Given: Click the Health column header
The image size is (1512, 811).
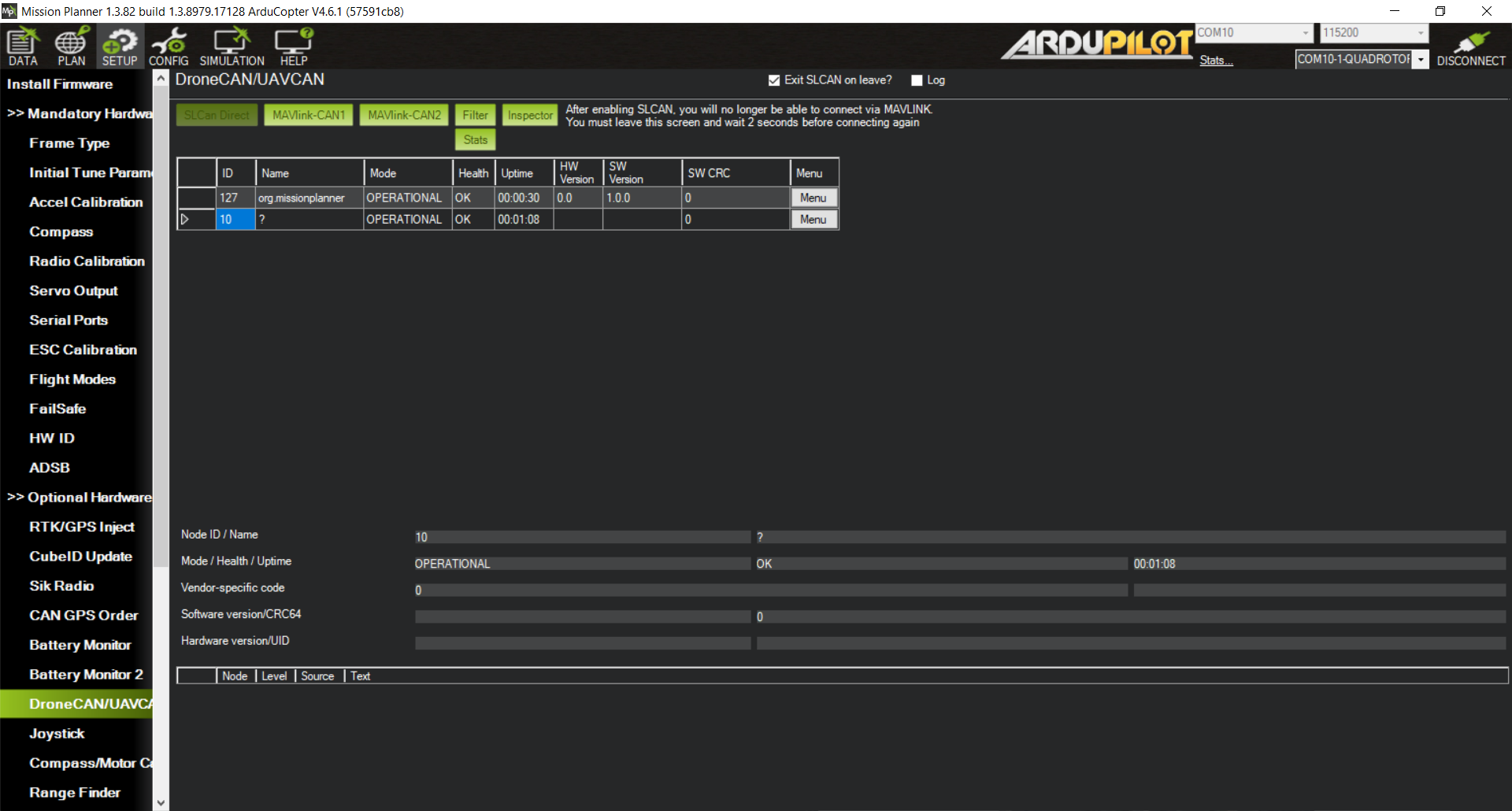Looking at the screenshot, I should pyautogui.click(x=473, y=173).
